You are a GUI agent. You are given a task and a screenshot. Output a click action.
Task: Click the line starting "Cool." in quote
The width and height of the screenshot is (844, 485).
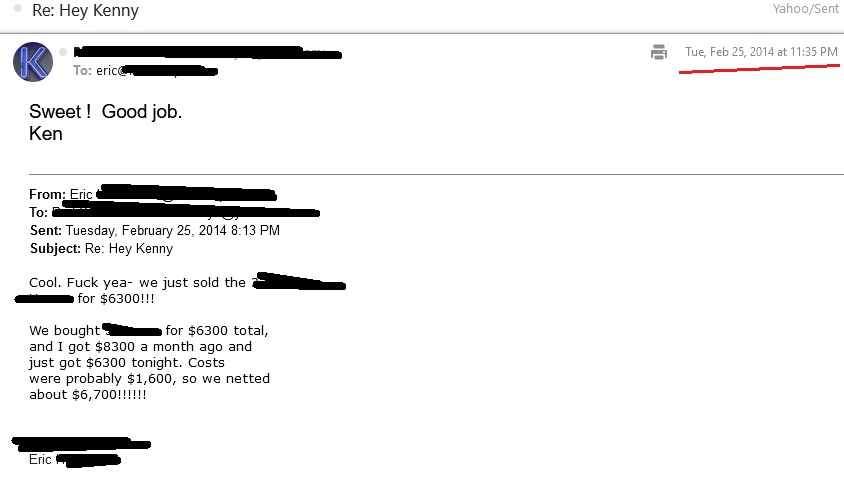137,282
